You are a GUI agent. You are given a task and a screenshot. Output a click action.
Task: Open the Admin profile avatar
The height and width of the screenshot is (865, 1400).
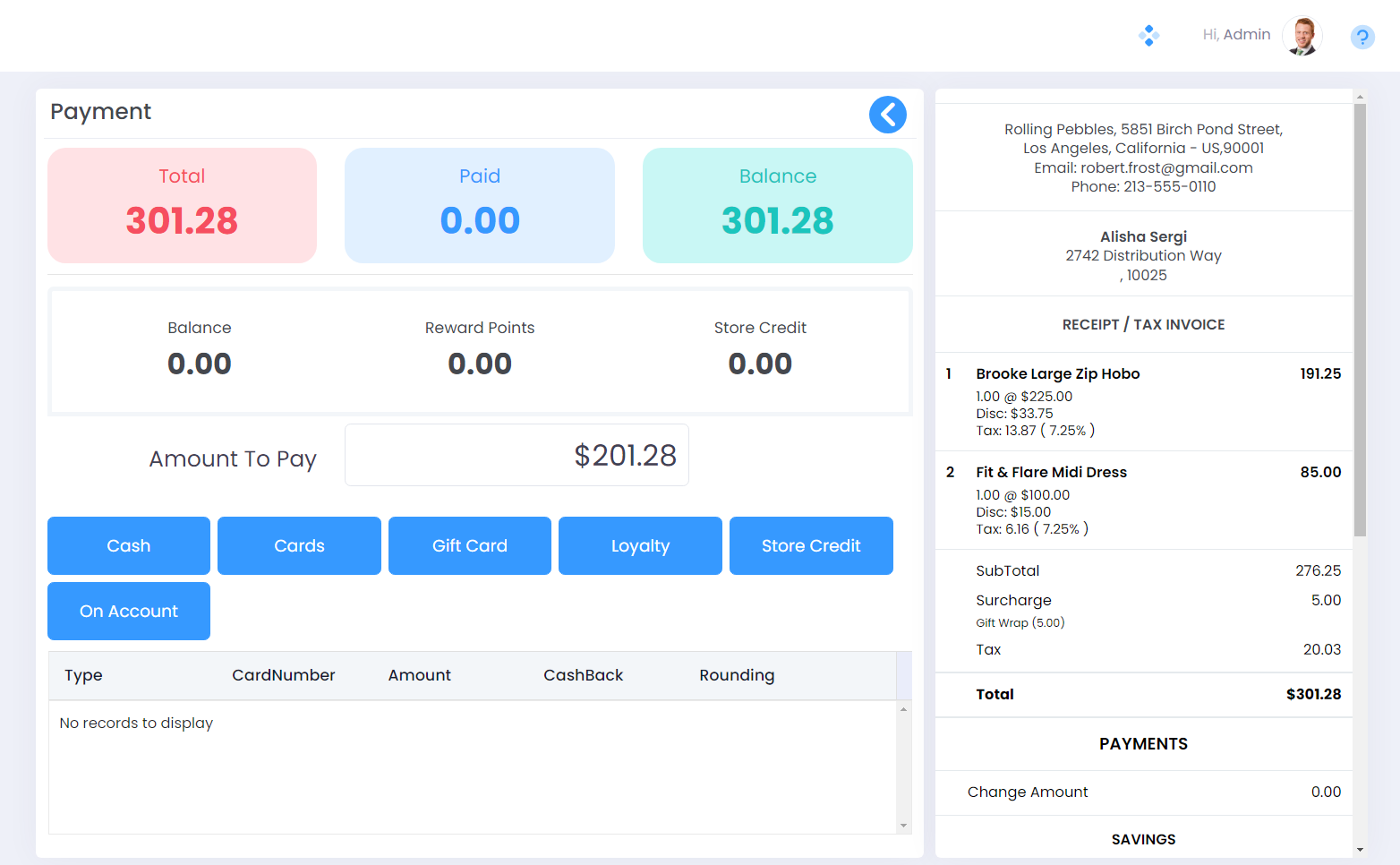(1302, 36)
